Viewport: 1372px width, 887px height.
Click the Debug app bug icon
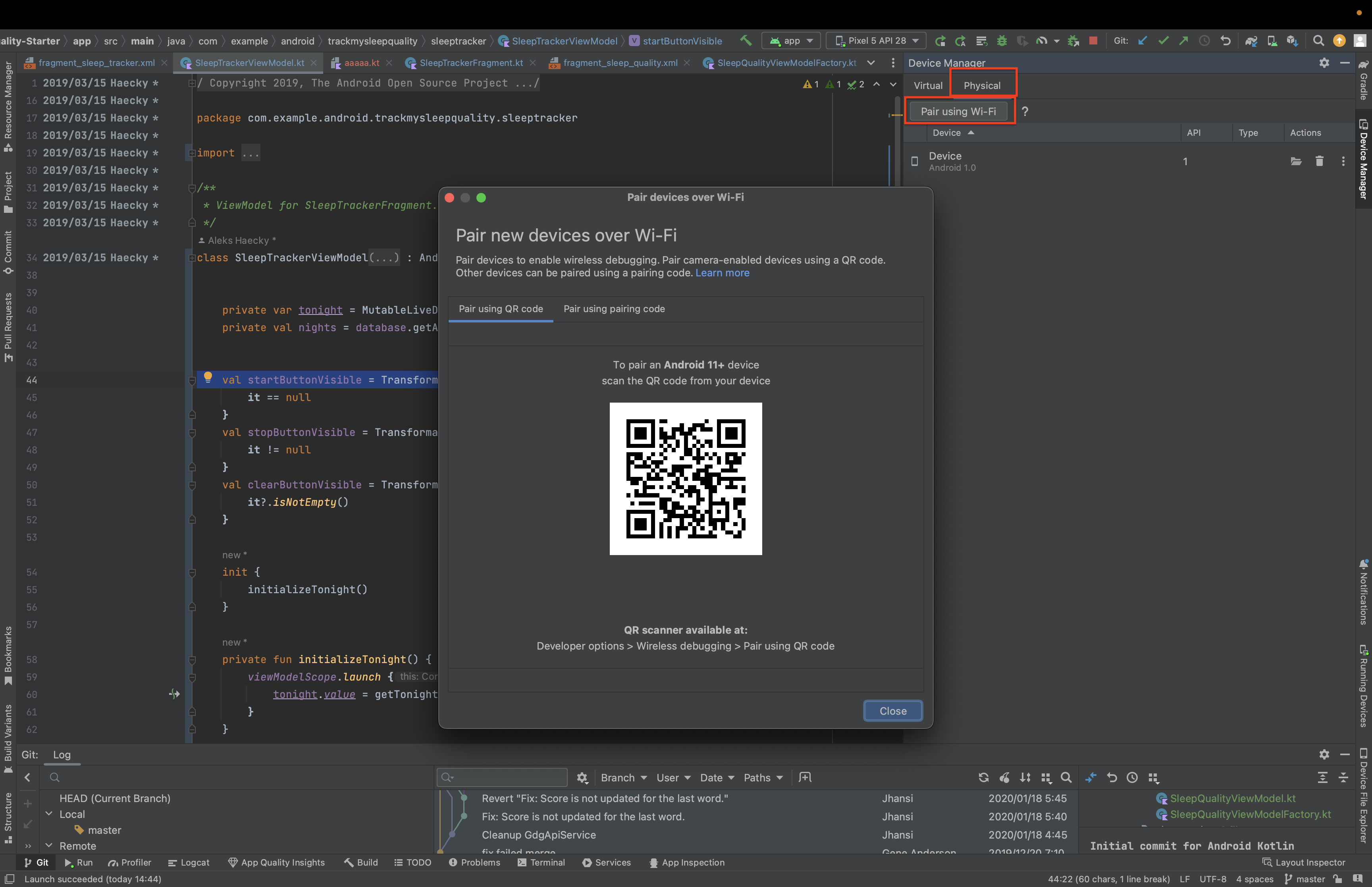1002,40
